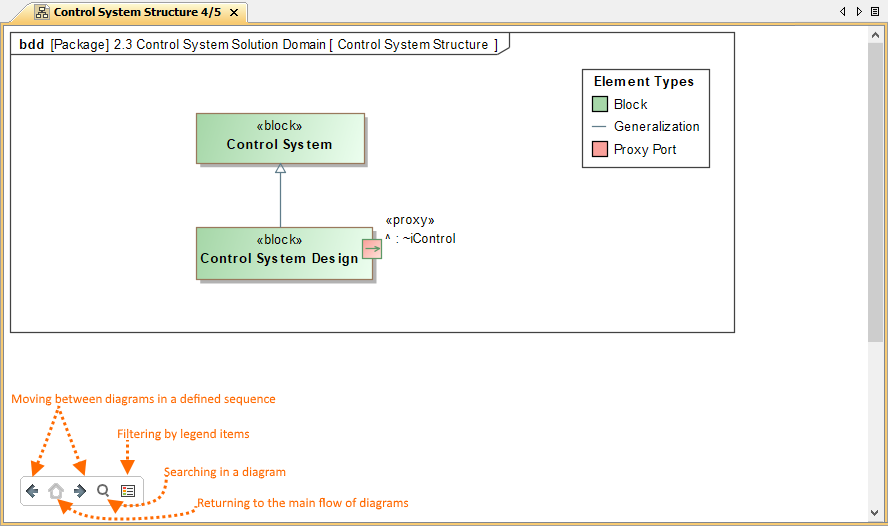Go to previous diagram with back arrow
888x526 pixels.
click(x=32, y=491)
